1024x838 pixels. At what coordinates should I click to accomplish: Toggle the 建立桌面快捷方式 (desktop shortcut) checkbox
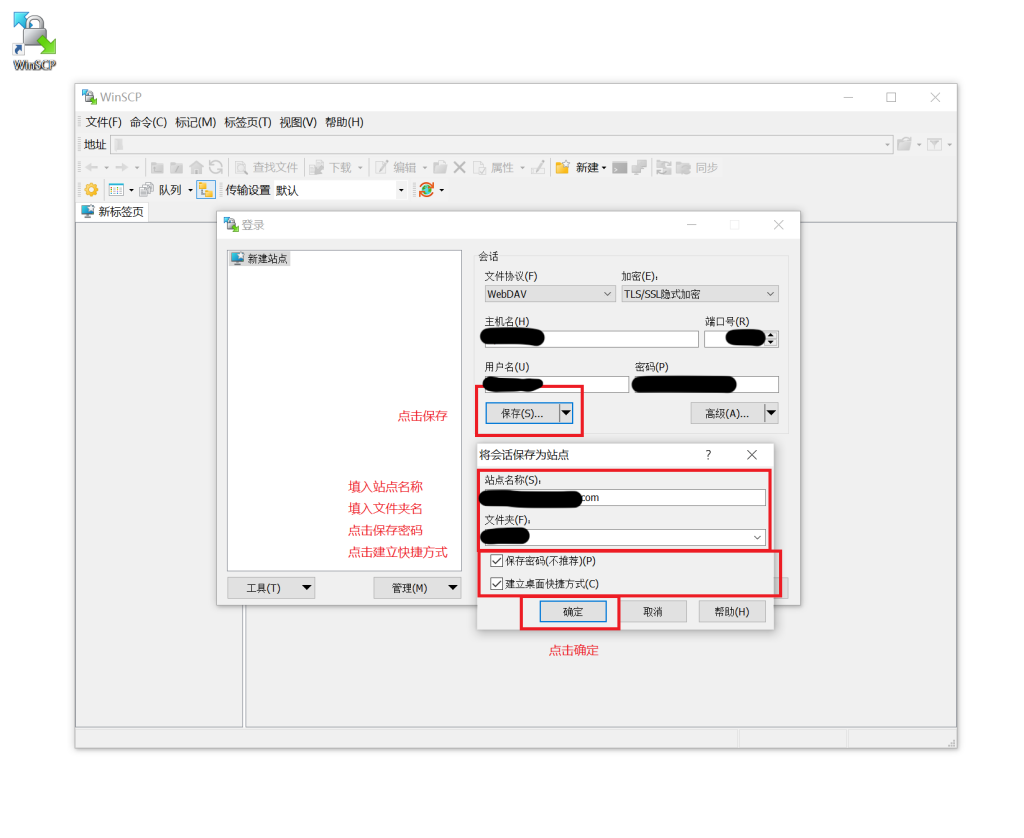[x=497, y=584]
